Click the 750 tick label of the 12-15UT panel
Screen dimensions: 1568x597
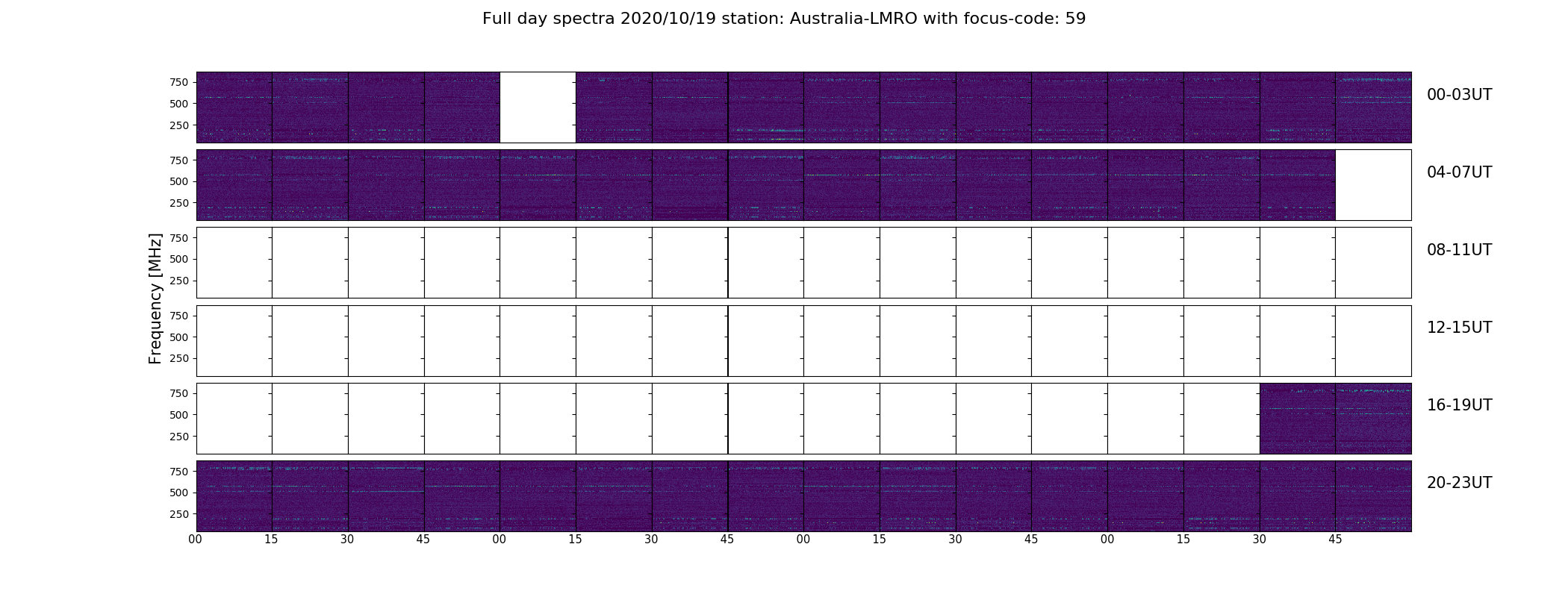click(179, 316)
